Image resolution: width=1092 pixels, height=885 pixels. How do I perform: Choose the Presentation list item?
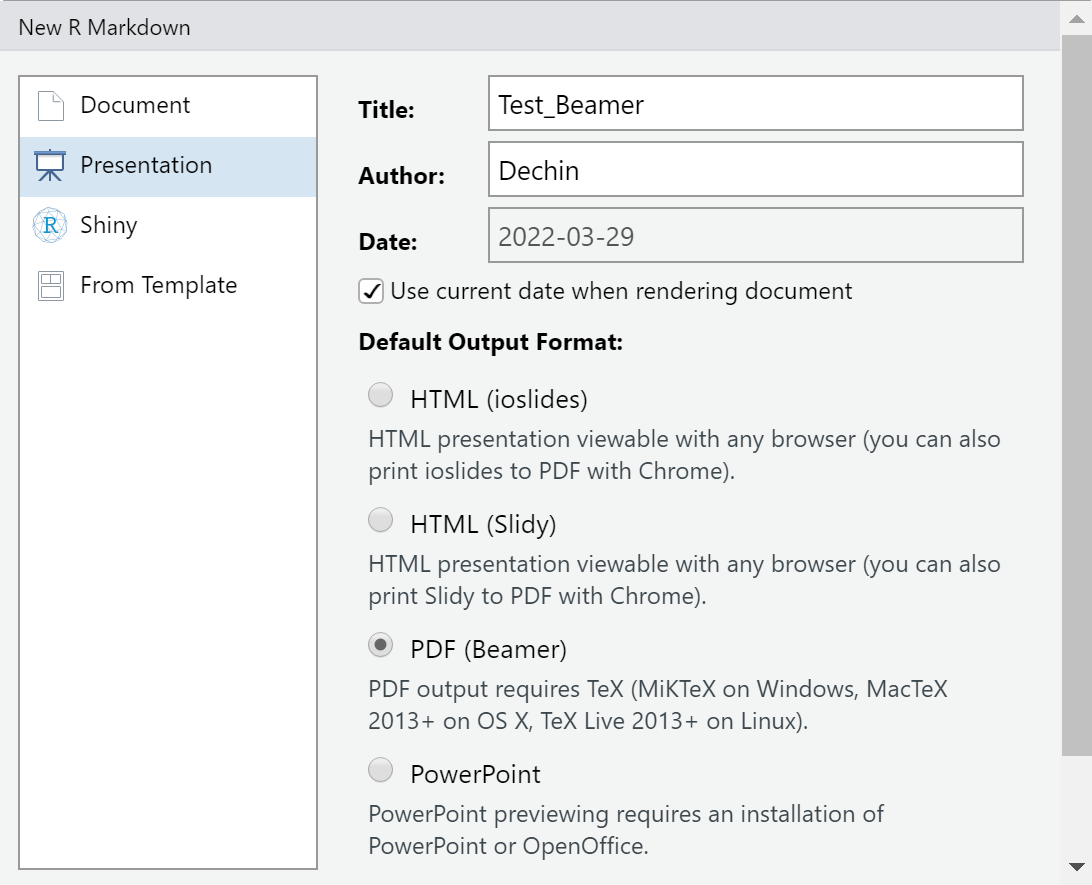point(146,166)
